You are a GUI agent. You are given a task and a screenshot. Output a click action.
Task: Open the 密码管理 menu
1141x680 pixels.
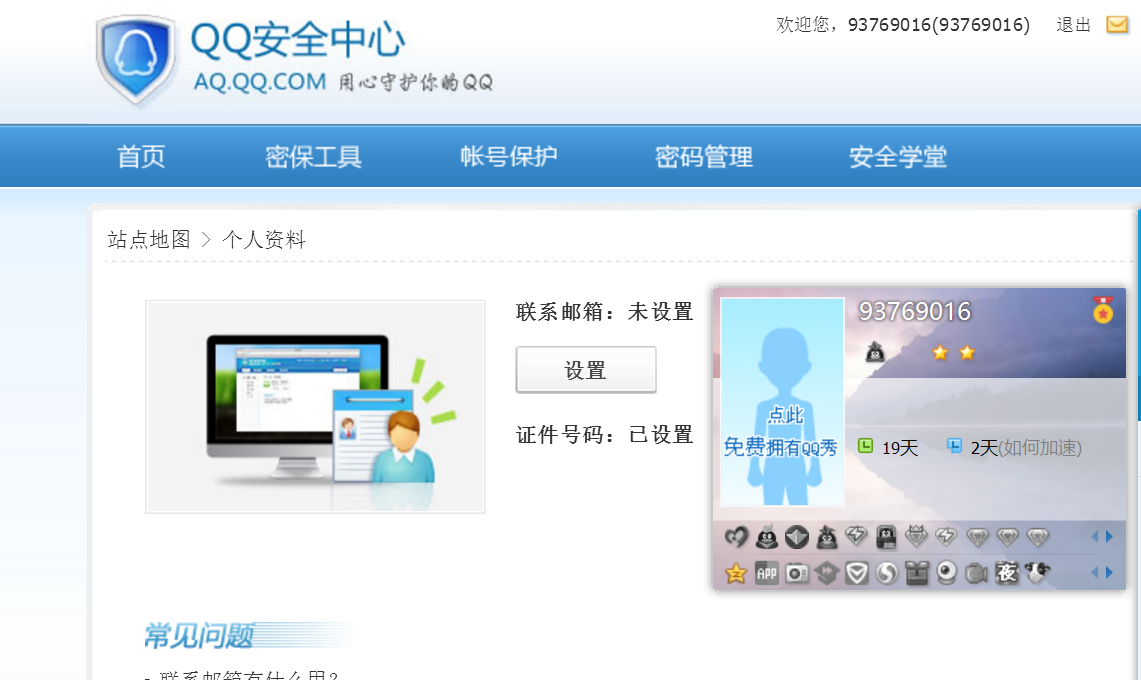704,157
